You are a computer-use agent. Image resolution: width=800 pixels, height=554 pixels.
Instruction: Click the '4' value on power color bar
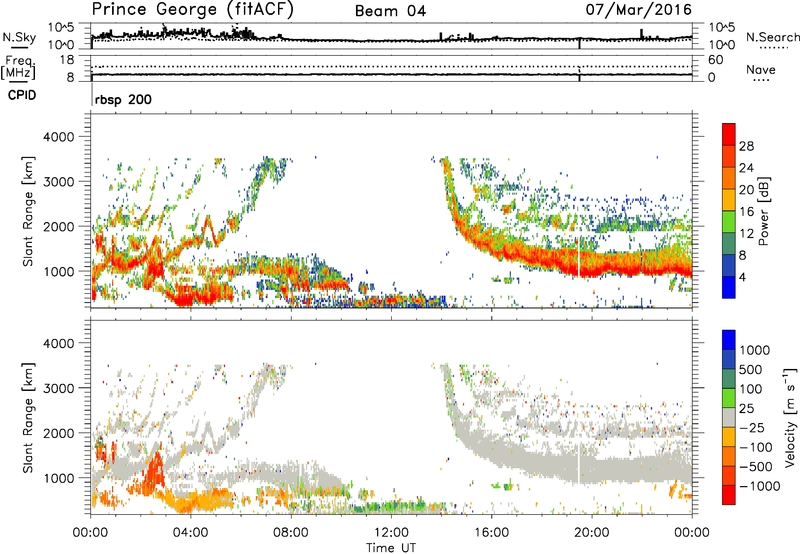(742, 278)
